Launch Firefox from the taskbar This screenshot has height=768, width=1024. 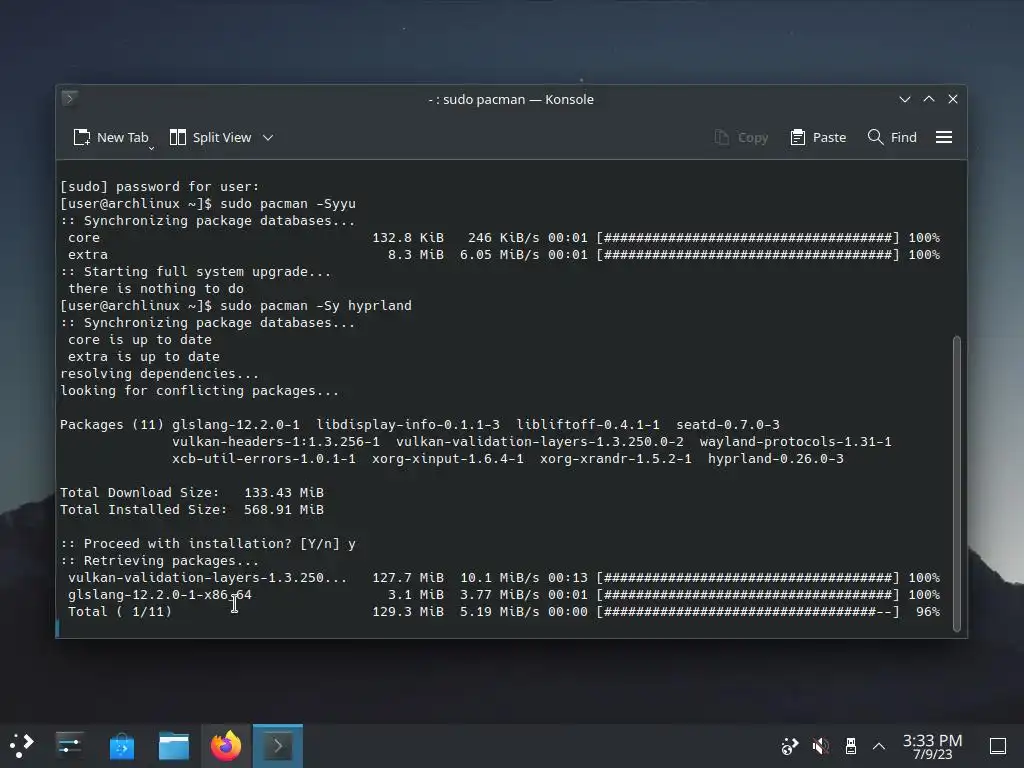(226, 745)
